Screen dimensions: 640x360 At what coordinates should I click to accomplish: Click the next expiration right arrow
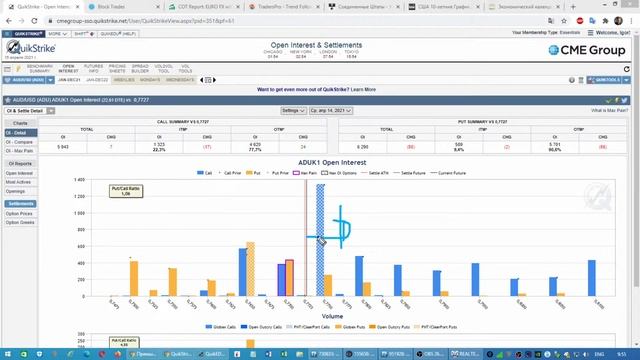[214, 80]
